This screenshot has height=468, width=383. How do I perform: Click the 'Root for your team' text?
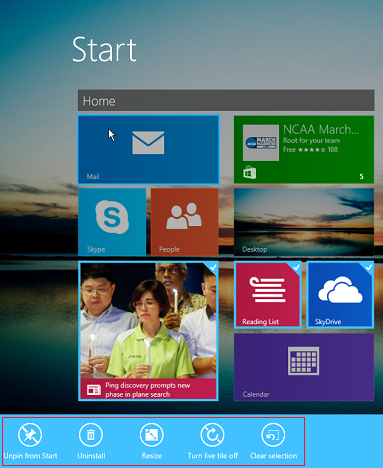click(311, 140)
